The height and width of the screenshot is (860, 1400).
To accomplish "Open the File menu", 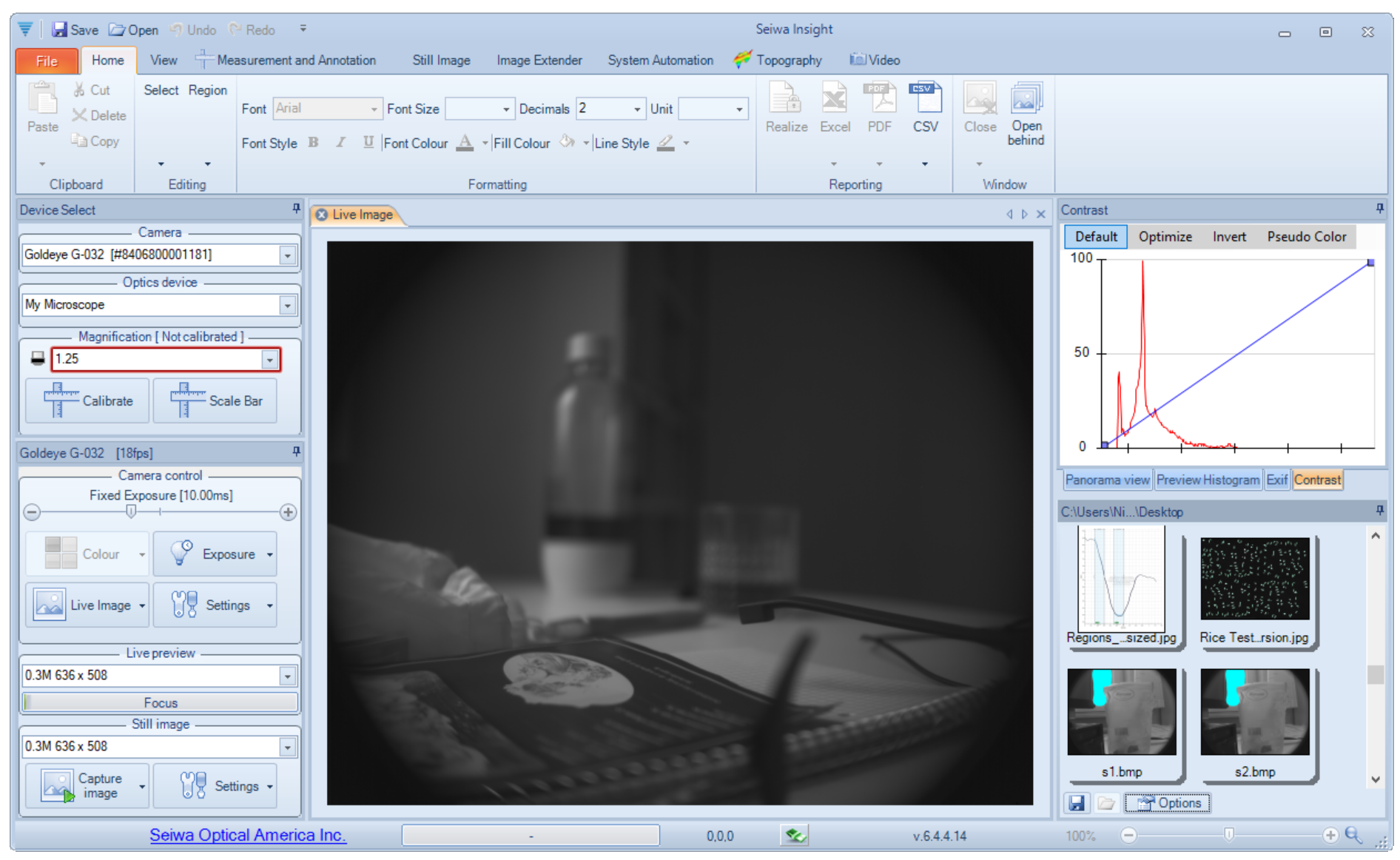I will click(x=47, y=61).
